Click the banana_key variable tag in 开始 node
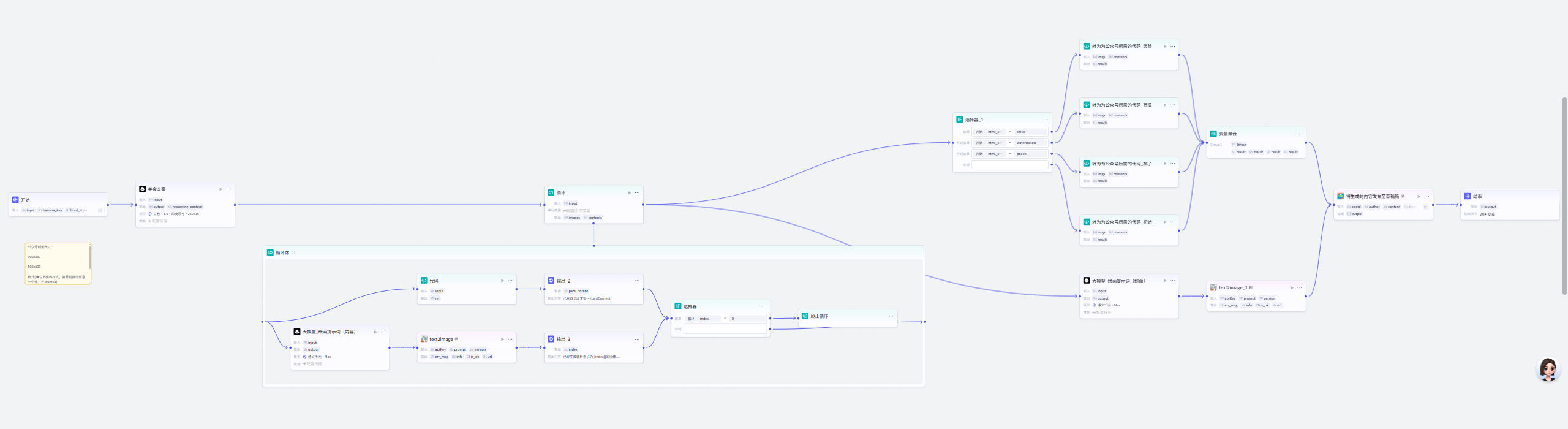This screenshot has width=1568, height=429. (x=50, y=210)
